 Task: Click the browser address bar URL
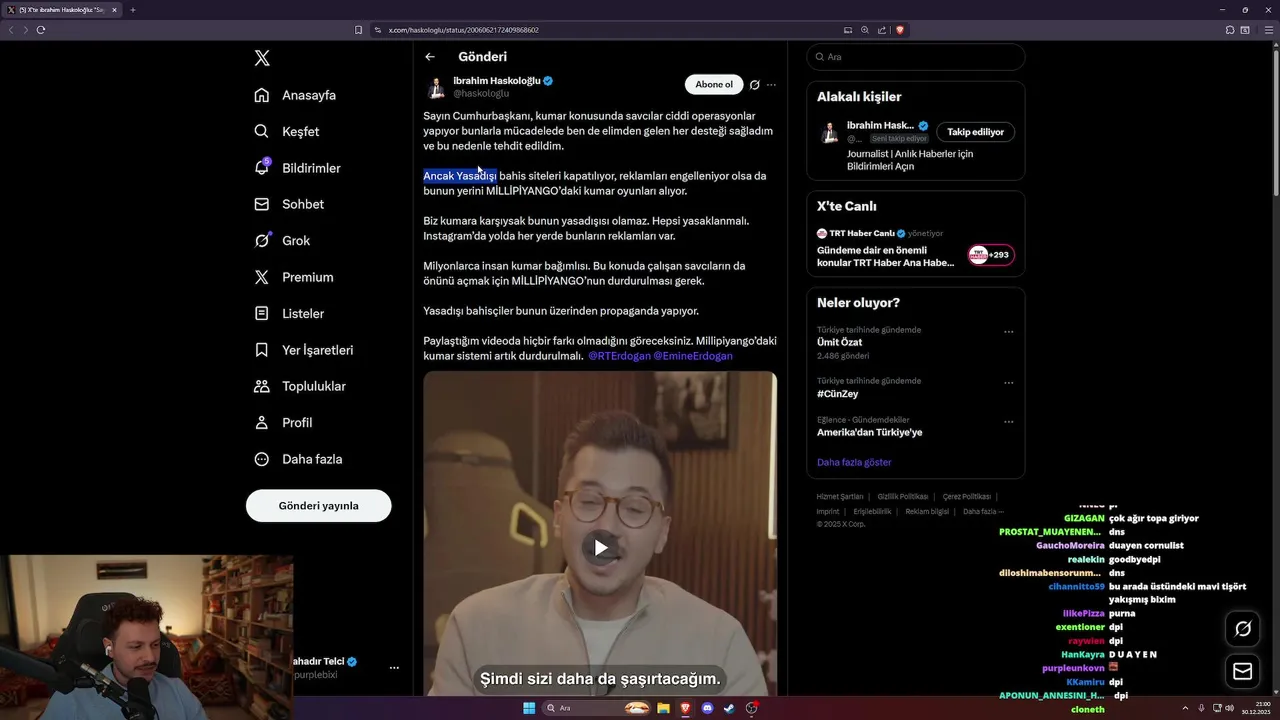click(464, 30)
